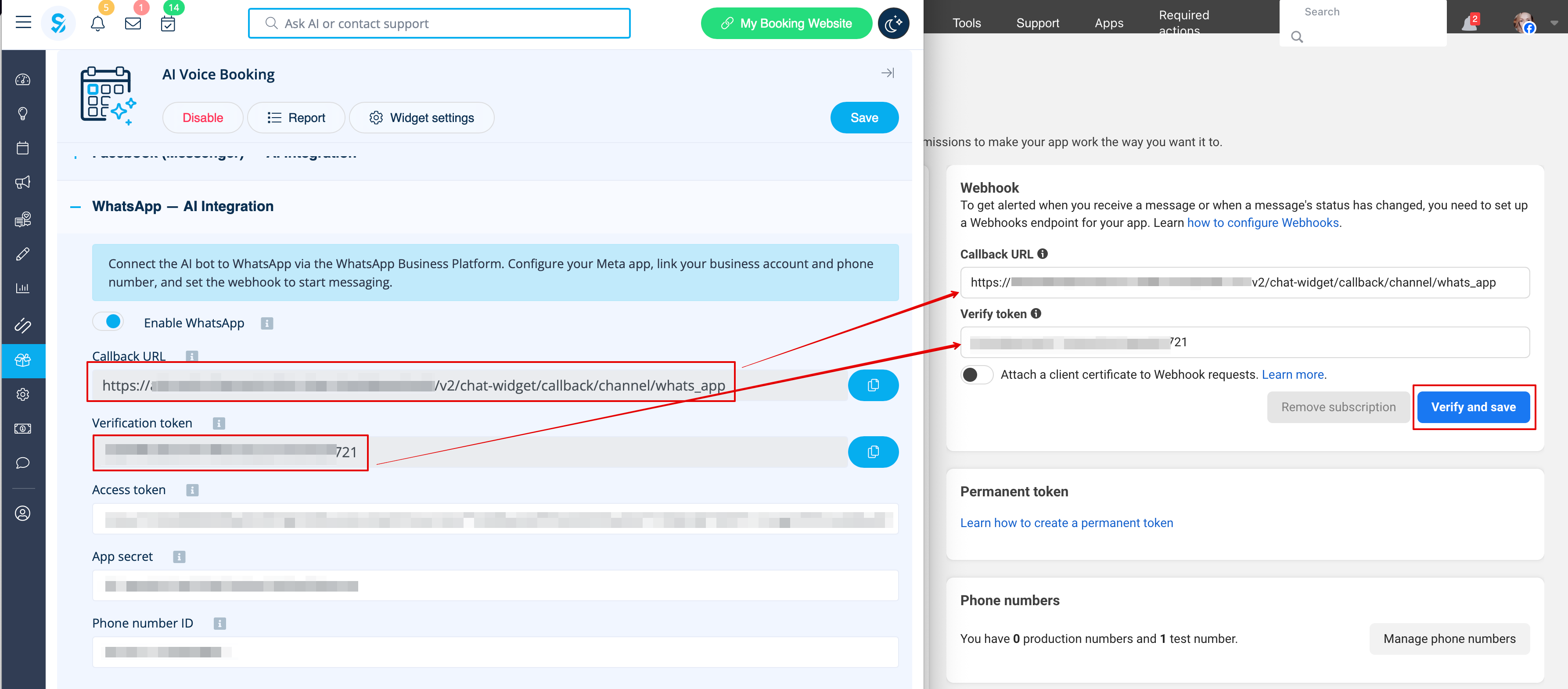Open chat bubble sidebar icon

(22, 463)
